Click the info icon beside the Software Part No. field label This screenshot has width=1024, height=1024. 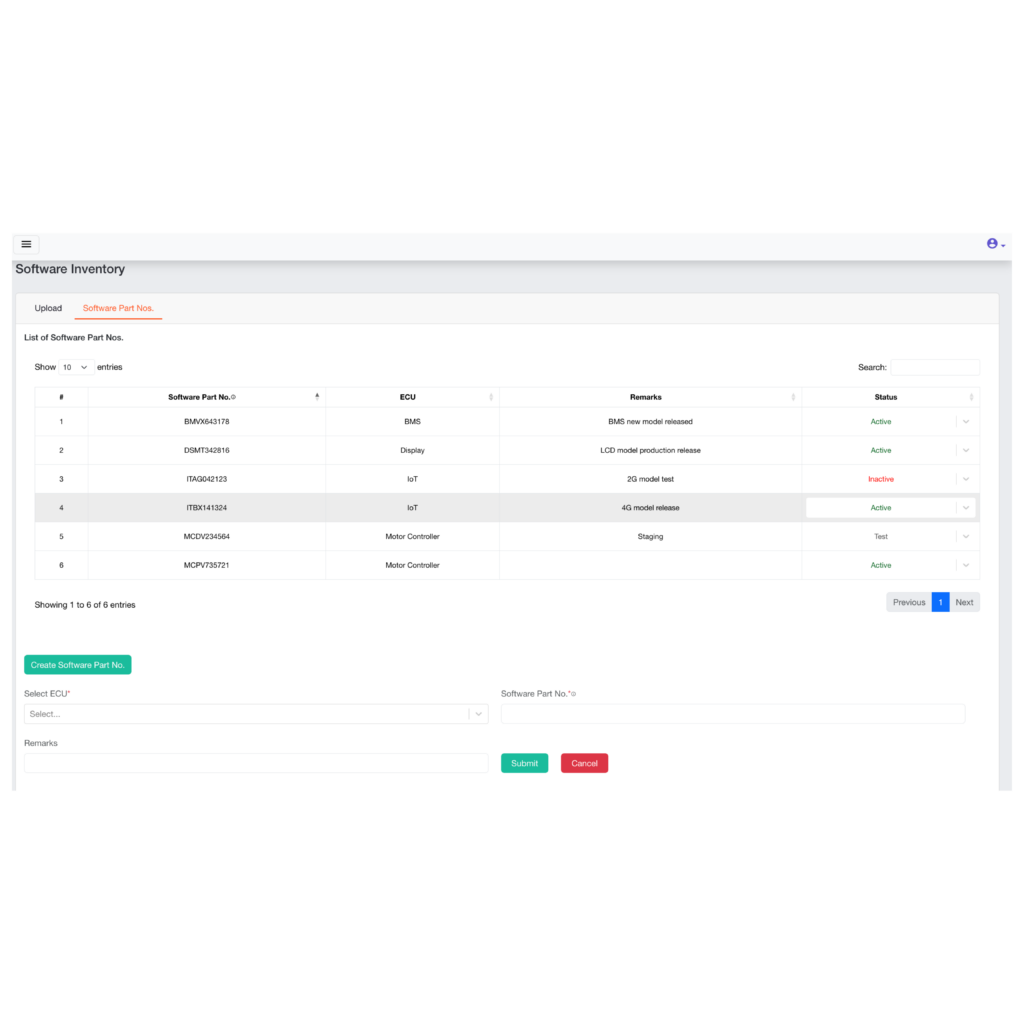(x=575, y=692)
